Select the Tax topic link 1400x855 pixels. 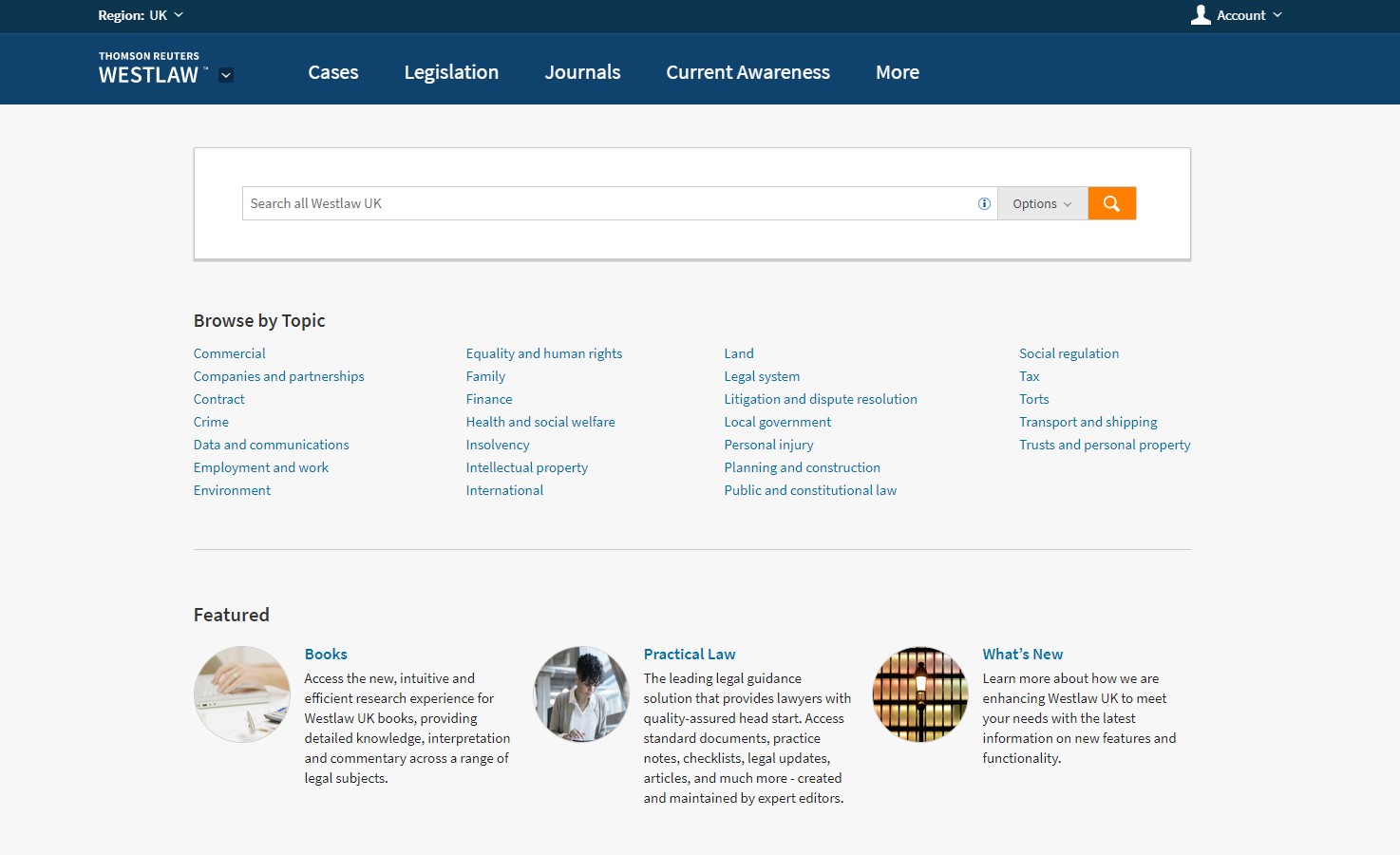[x=1030, y=376]
